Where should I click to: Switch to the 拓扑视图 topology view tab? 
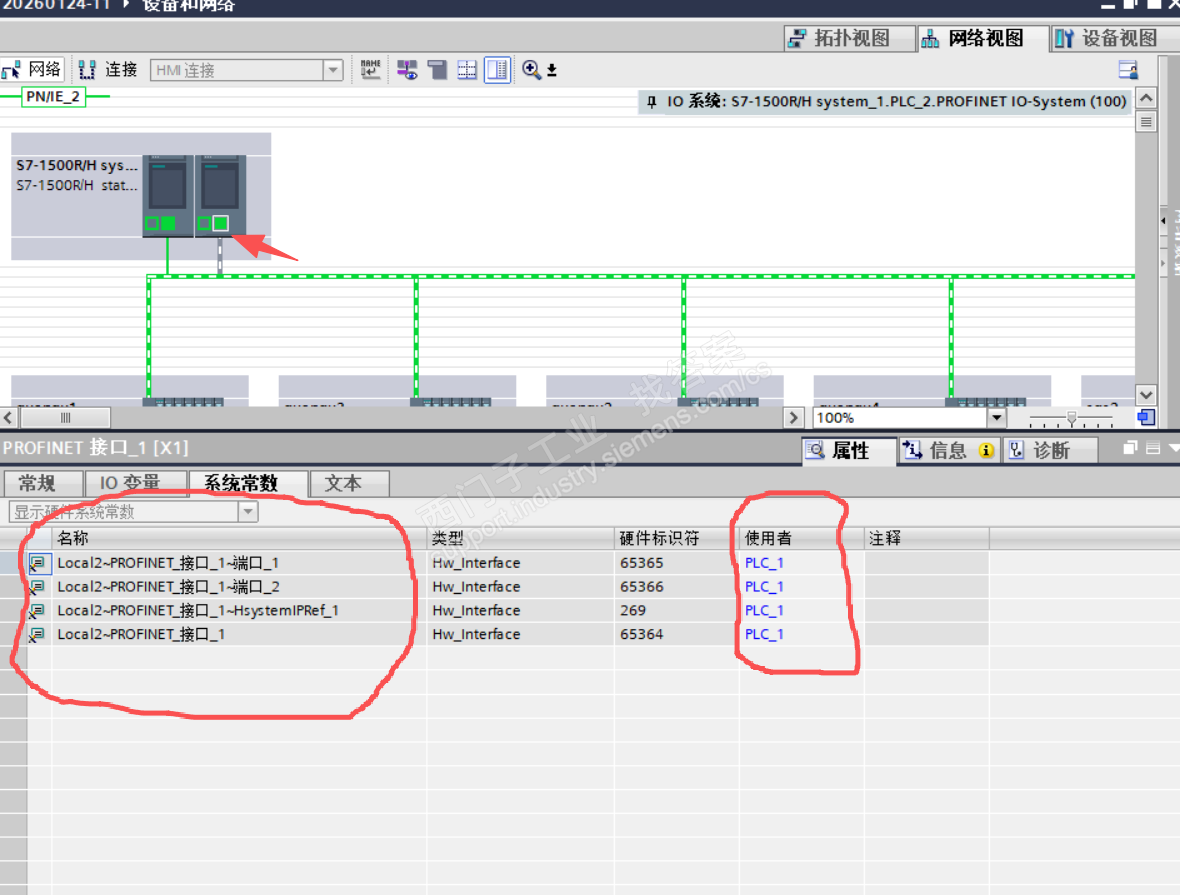pyautogui.click(x=849, y=38)
